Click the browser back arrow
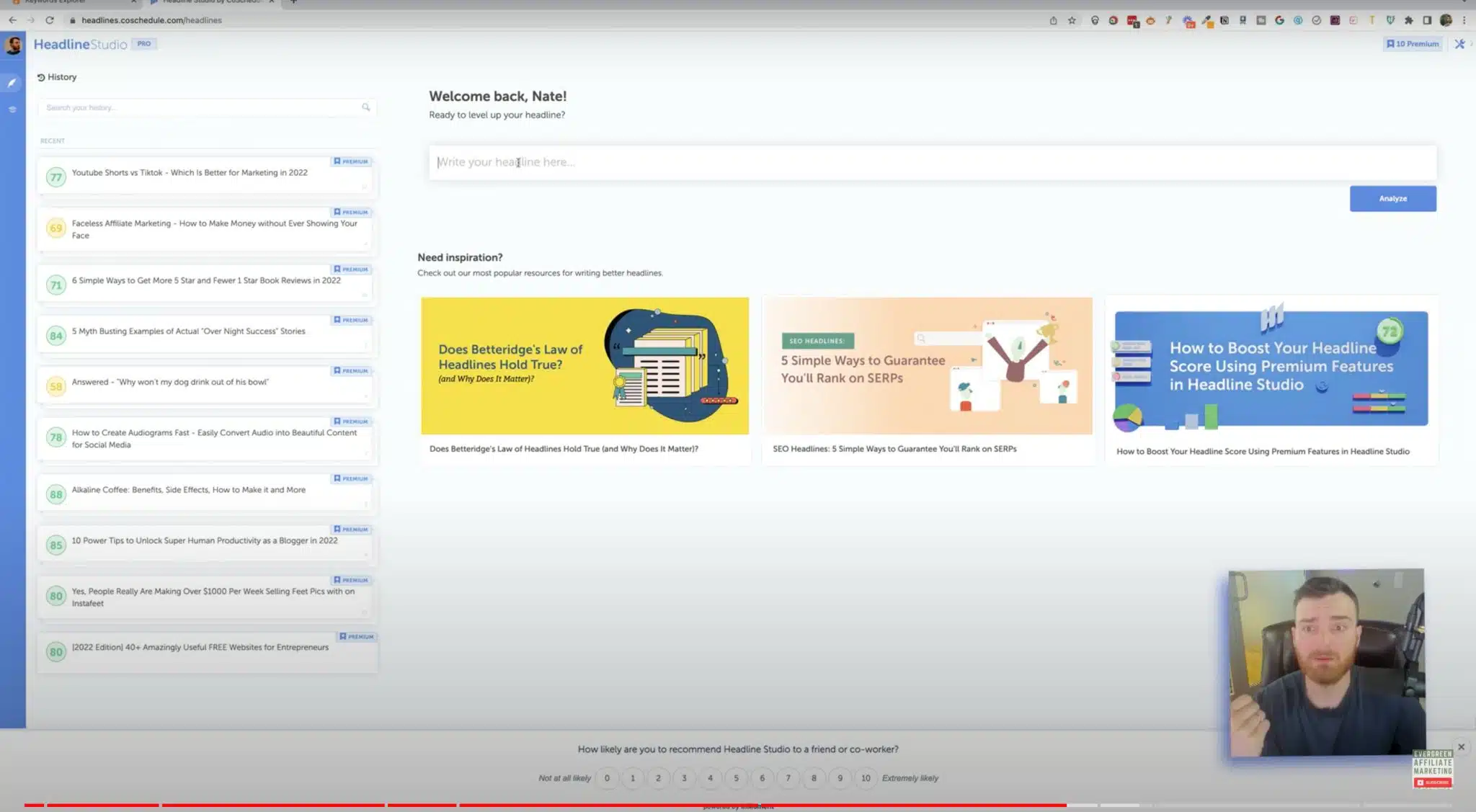The width and height of the screenshot is (1476, 812). point(12,20)
